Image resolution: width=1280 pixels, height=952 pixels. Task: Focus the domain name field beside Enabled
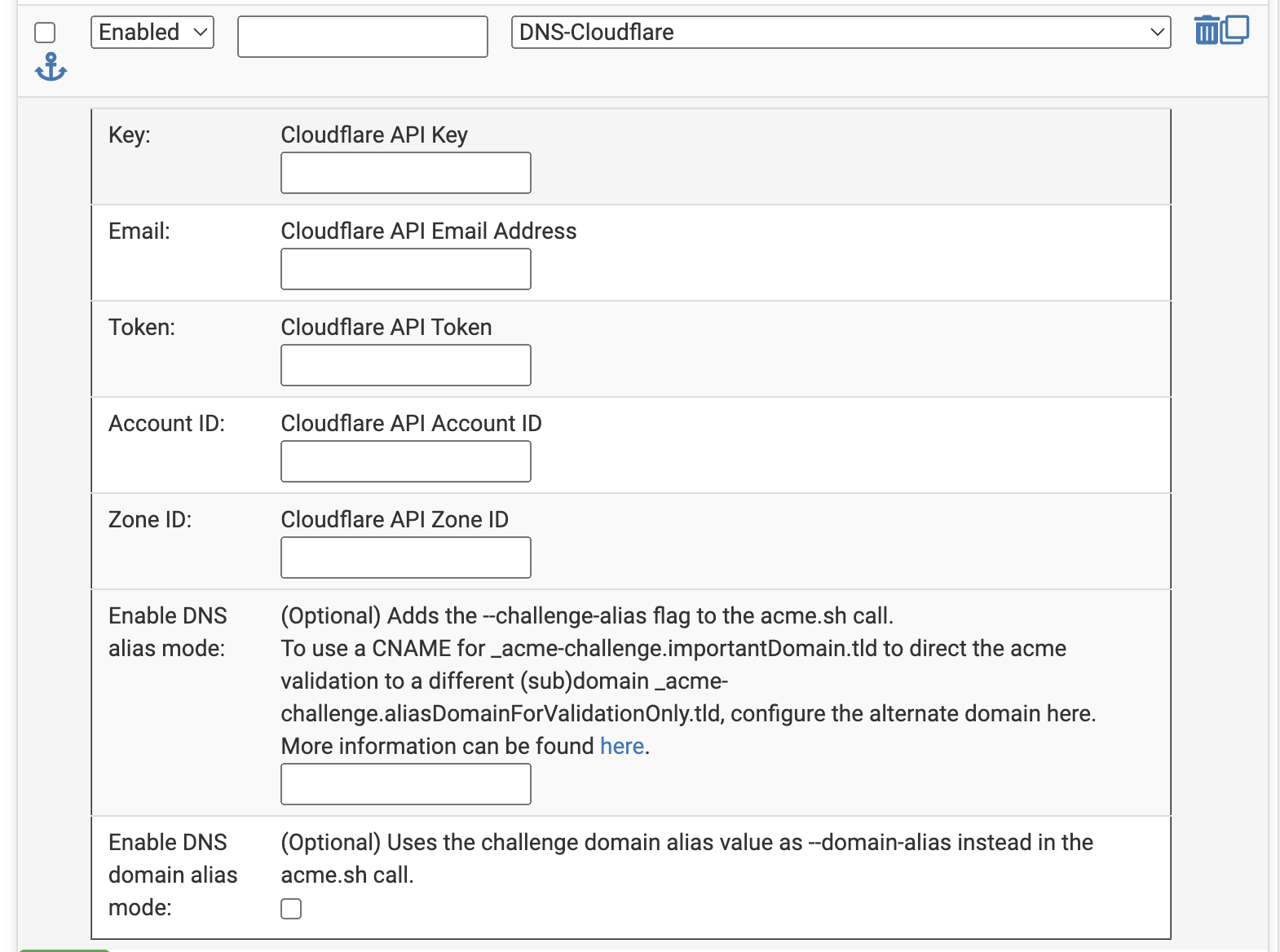(363, 37)
